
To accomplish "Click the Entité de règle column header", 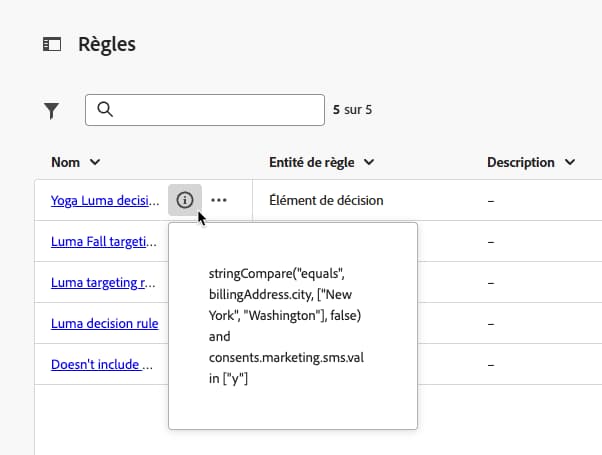I will click(314, 162).
